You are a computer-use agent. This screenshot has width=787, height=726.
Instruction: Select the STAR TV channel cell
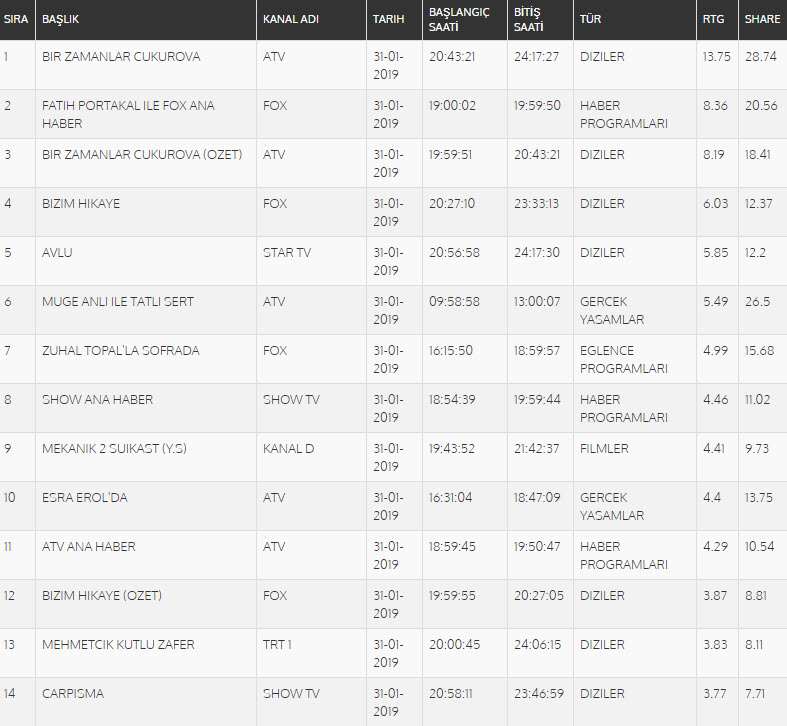[287, 253]
